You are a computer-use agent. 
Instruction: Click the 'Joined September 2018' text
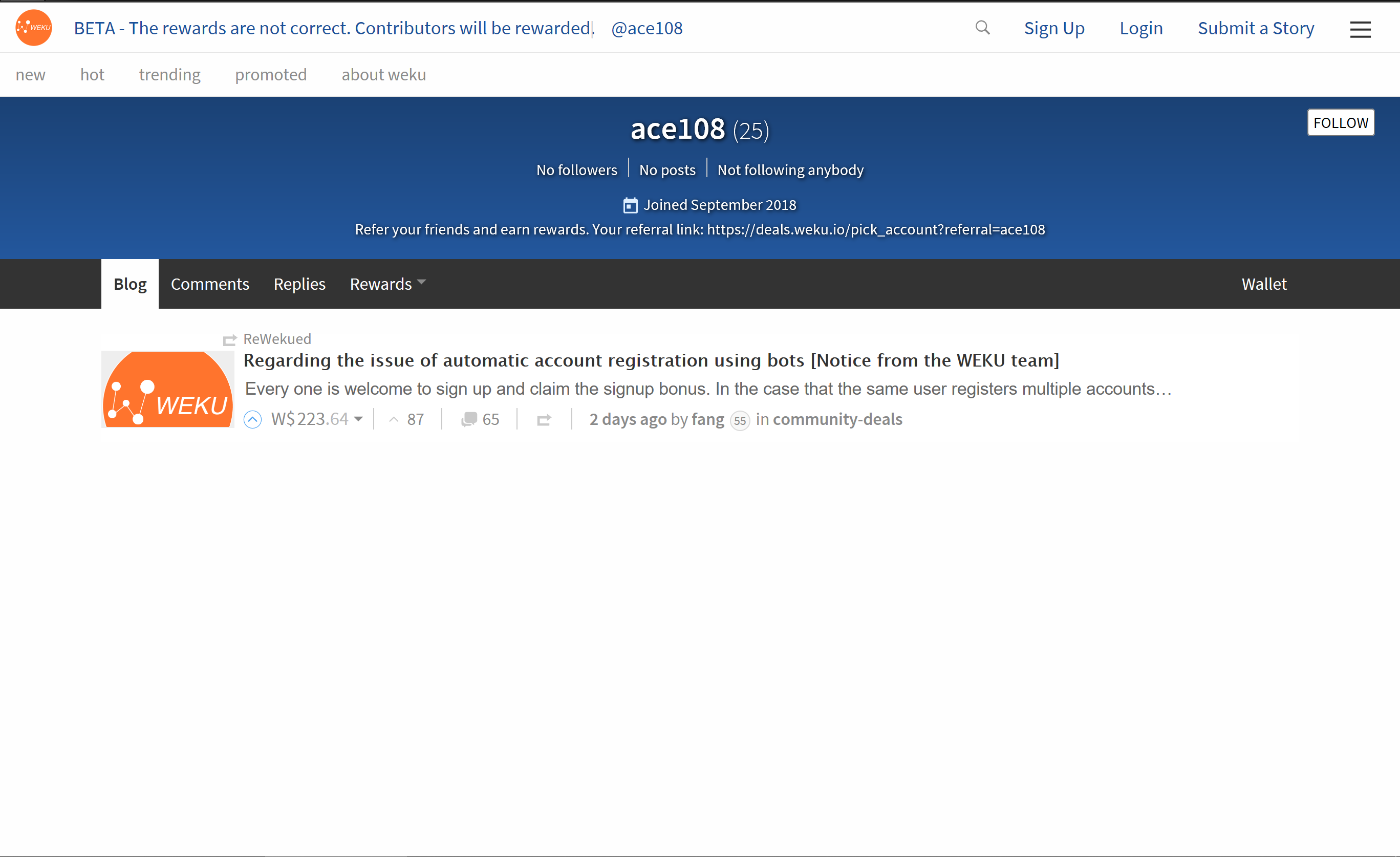point(720,205)
